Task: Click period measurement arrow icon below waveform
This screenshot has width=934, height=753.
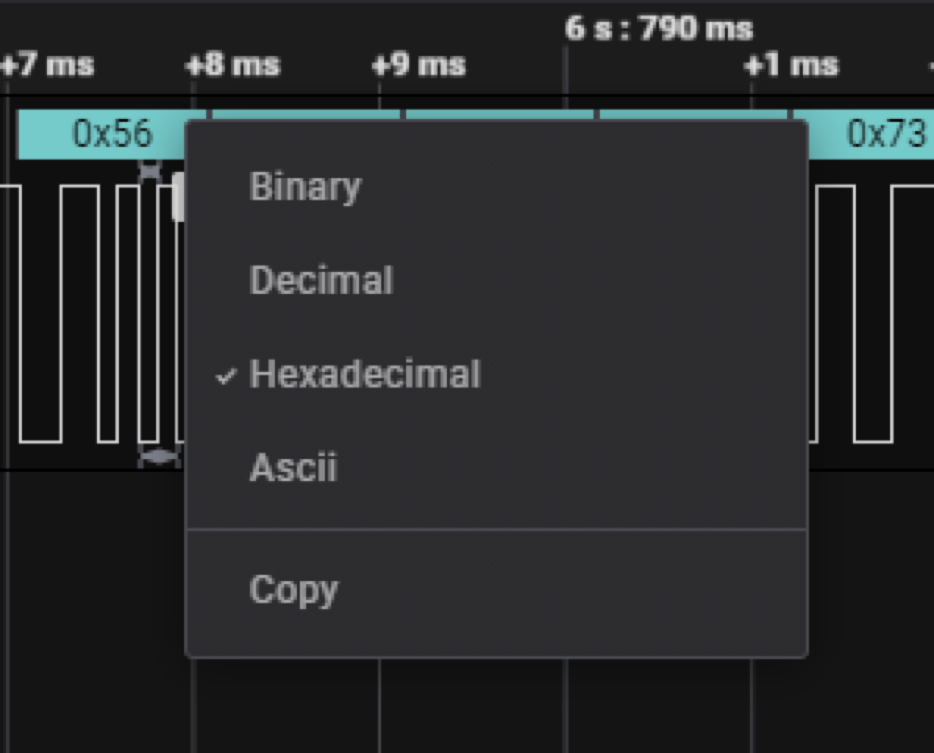Action: [x=158, y=457]
